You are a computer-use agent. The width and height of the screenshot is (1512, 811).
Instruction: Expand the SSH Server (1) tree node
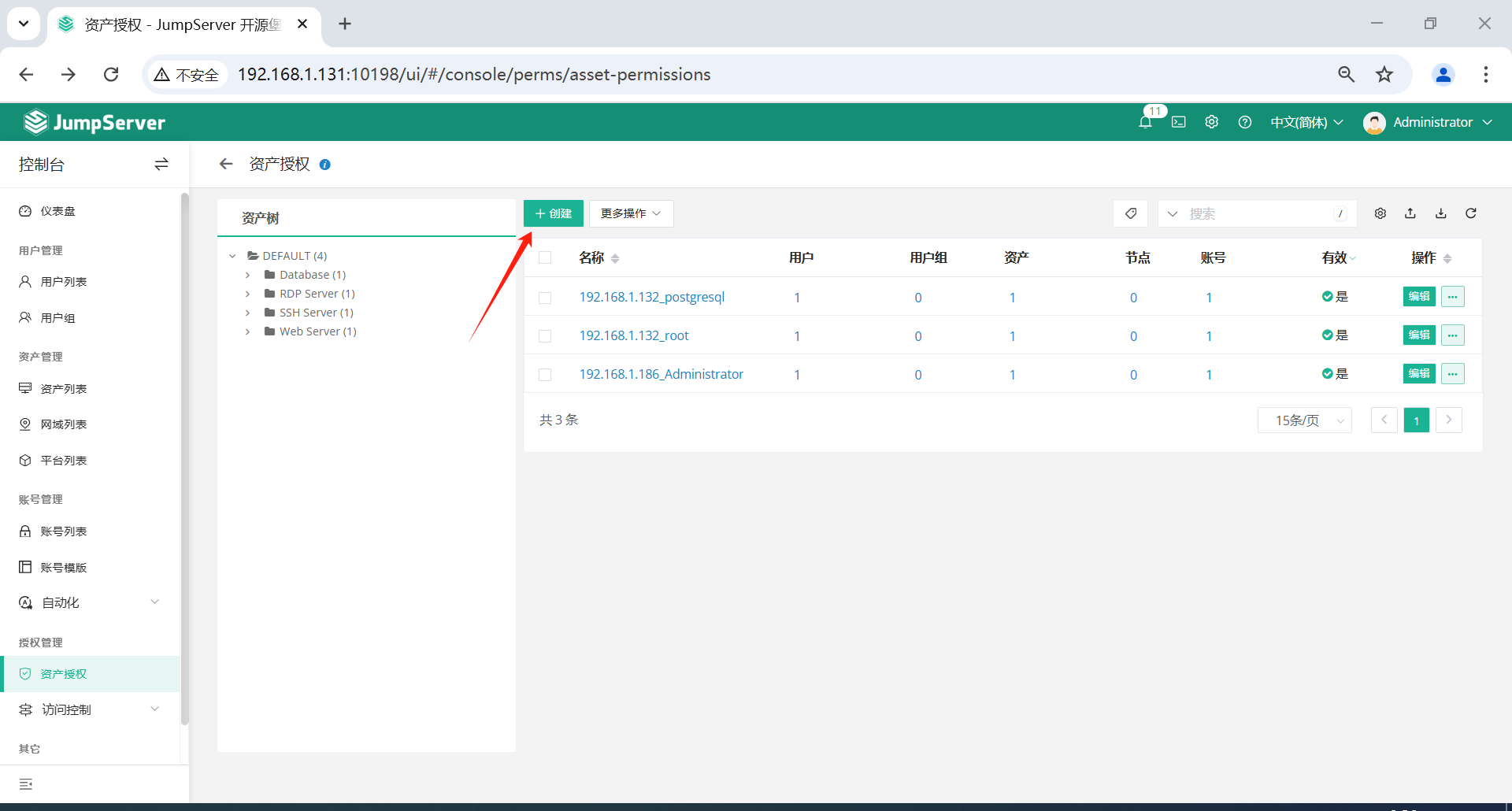(247, 313)
